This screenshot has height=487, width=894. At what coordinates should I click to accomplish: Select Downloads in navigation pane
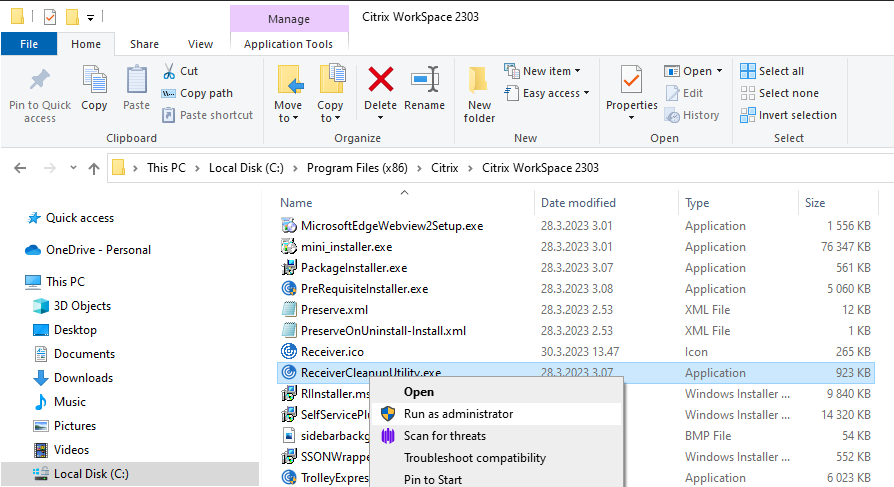point(83,378)
